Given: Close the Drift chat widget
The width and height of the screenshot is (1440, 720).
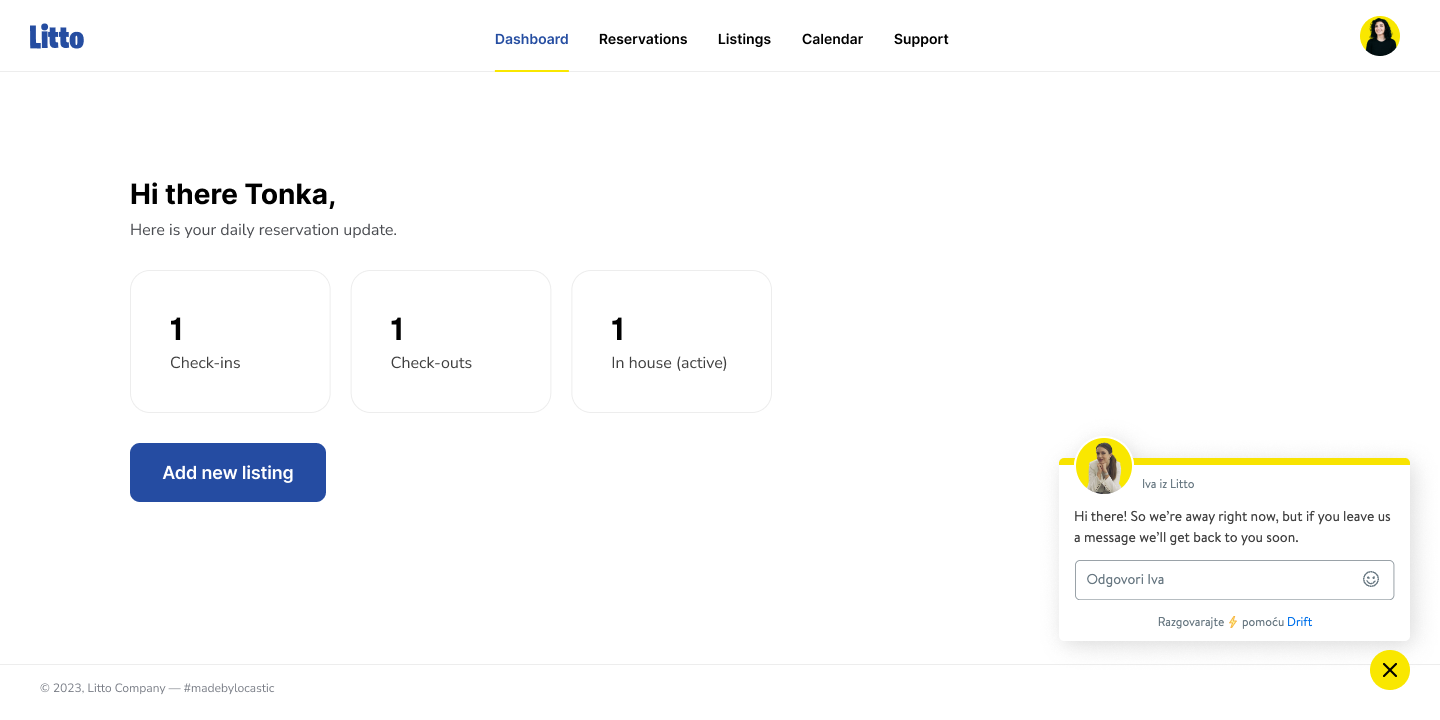Looking at the screenshot, I should (1389, 670).
